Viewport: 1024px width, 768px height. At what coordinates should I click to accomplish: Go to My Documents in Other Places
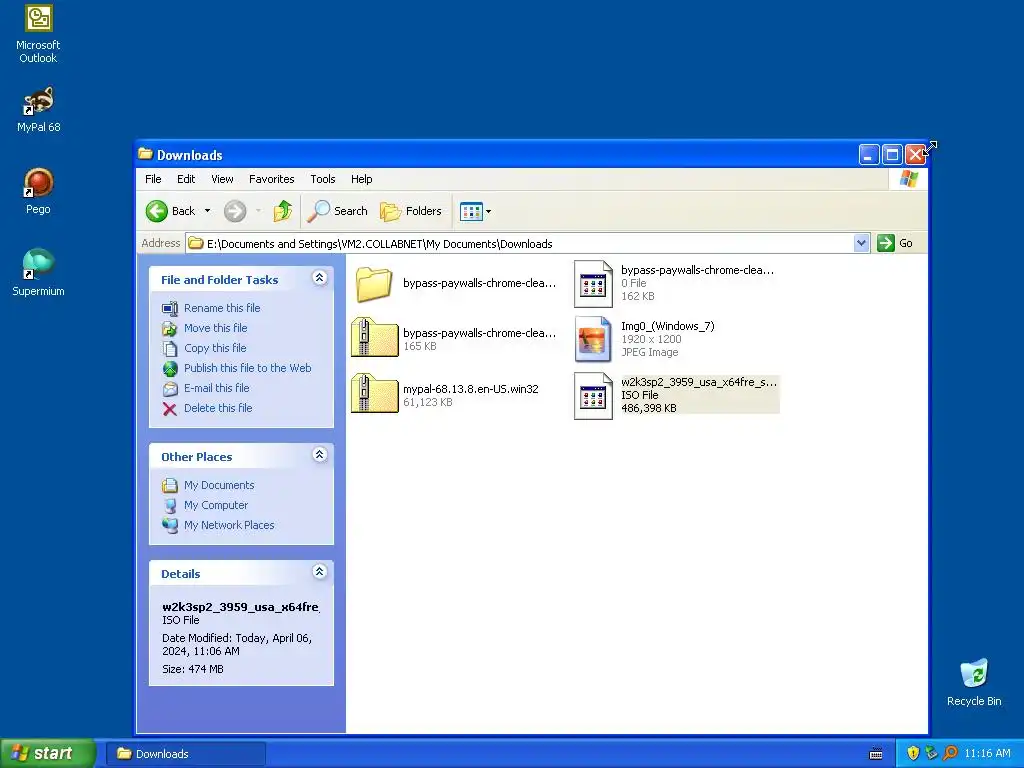click(219, 485)
